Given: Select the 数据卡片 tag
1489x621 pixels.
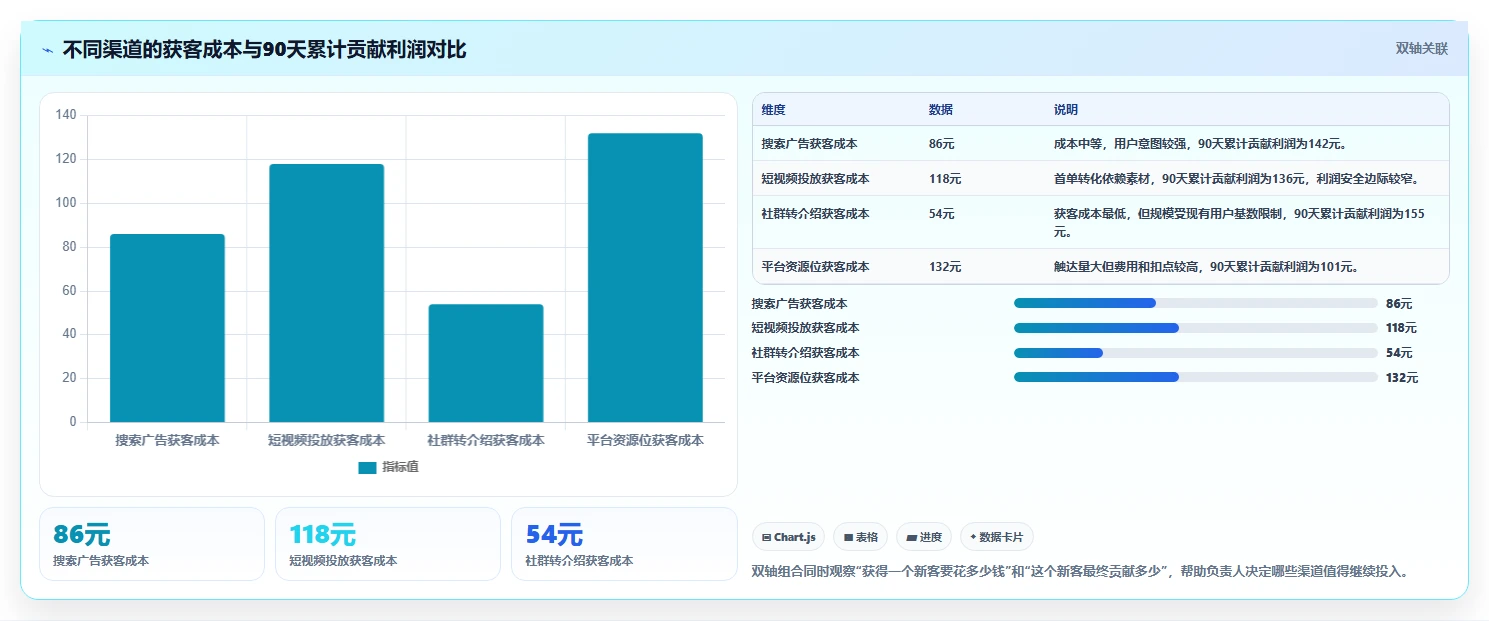Looking at the screenshot, I should [x=996, y=537].
